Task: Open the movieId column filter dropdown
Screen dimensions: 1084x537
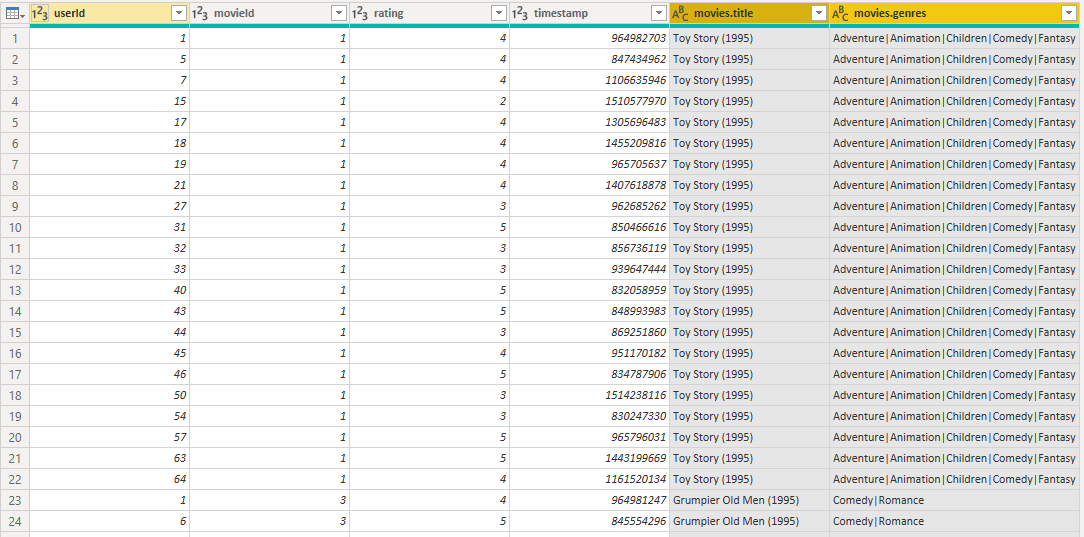Action: pyautogui.click(x=339, y=13)
